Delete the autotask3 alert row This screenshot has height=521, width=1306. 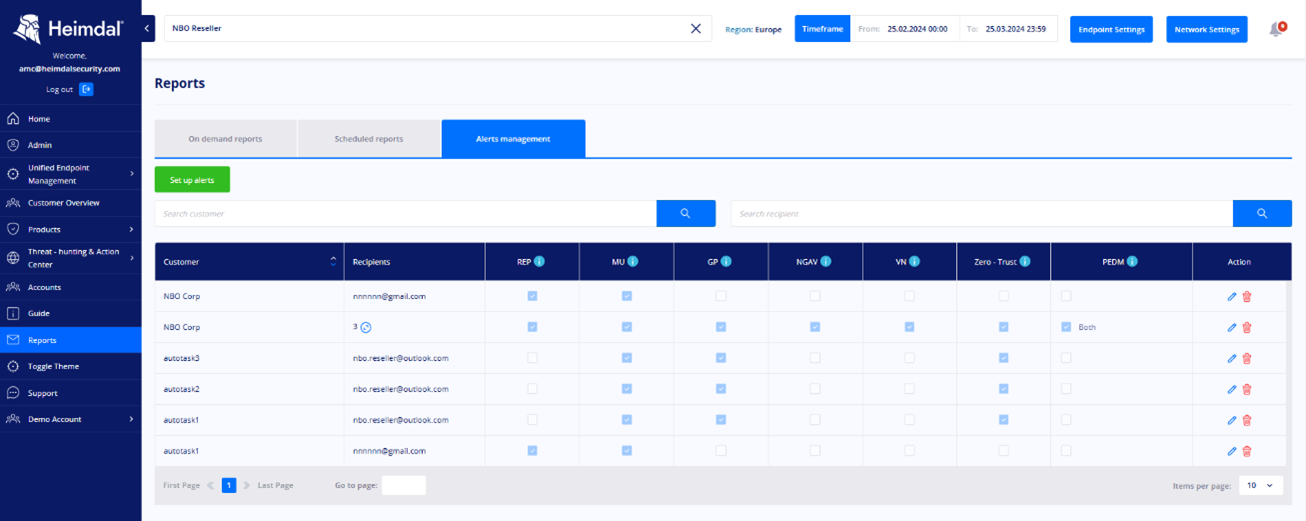coord(1247,358)
